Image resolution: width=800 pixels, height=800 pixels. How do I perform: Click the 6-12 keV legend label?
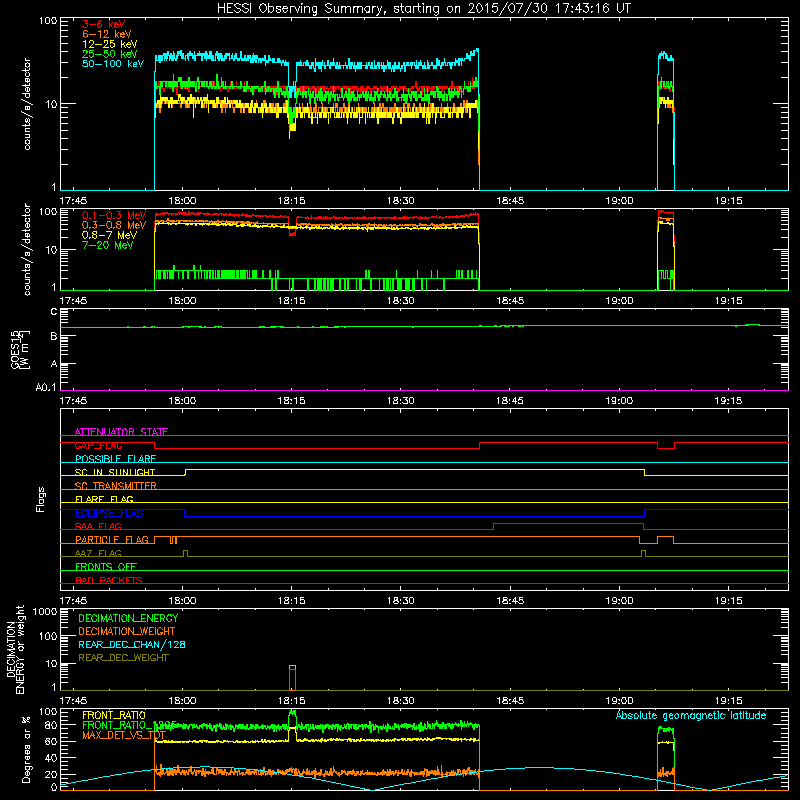[107, 34]
